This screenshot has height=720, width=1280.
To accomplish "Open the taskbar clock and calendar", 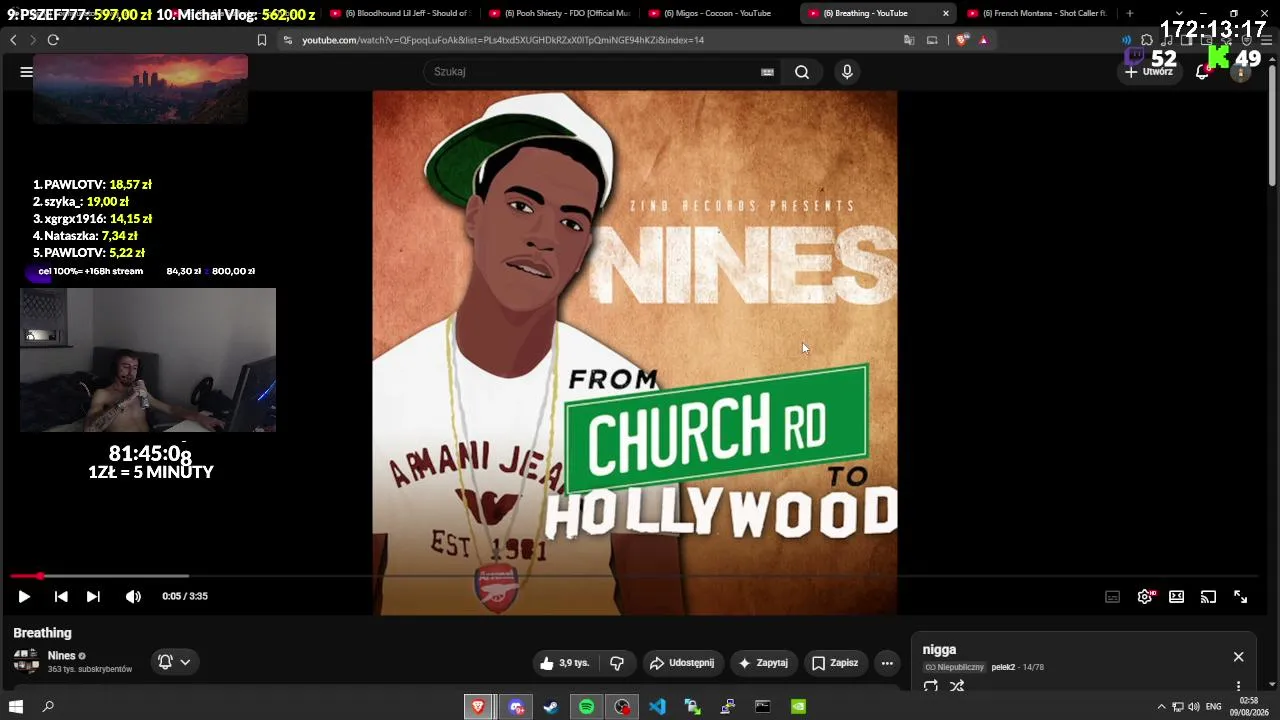I will 1249,707.
